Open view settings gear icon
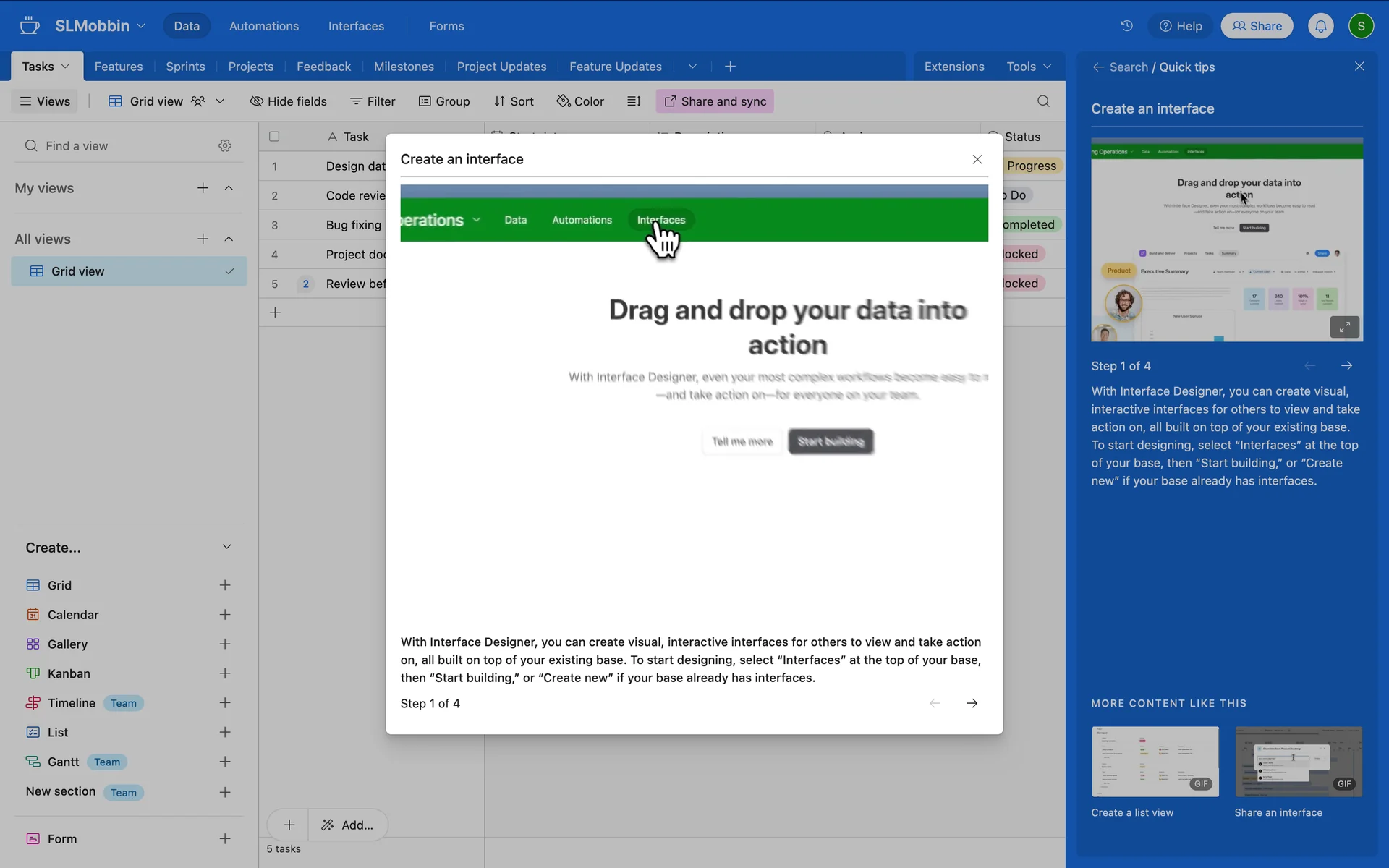 click(x=225, y=146)
